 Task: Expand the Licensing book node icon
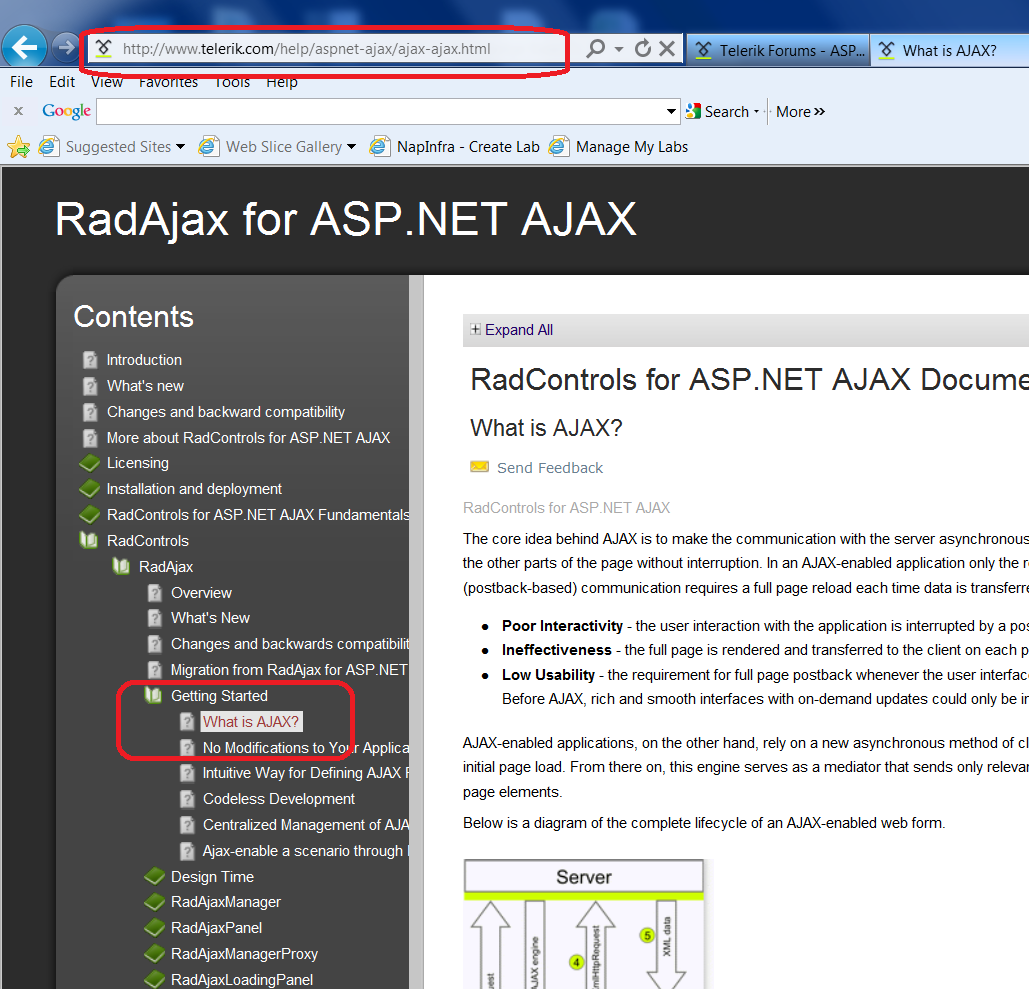89,463
